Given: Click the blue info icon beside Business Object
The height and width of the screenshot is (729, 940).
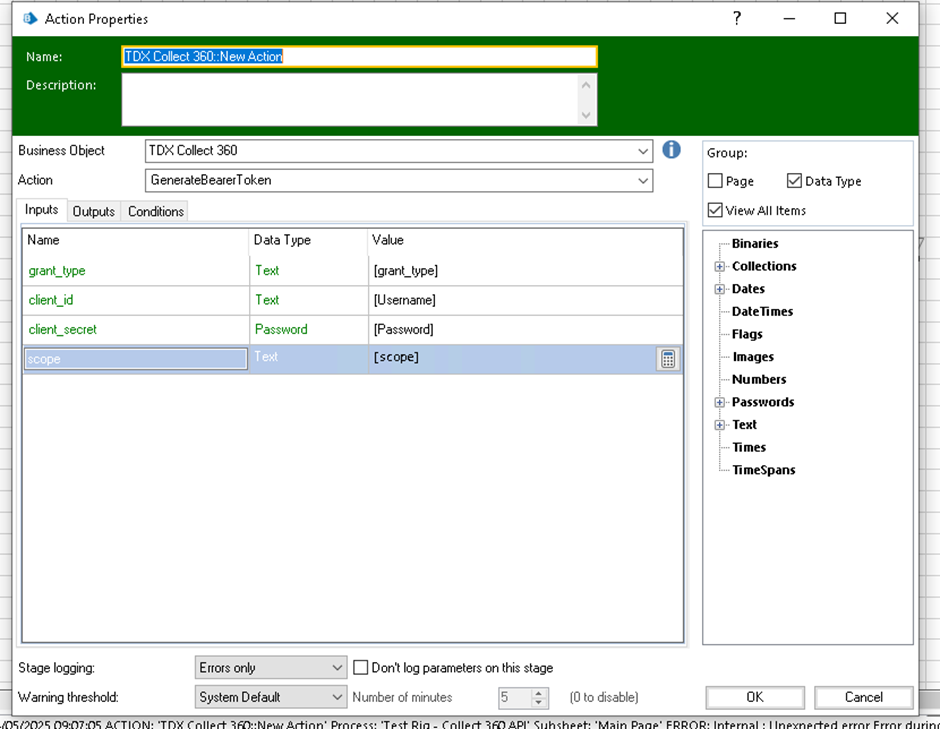Looking at the screenshot, I should pos(671,150).
